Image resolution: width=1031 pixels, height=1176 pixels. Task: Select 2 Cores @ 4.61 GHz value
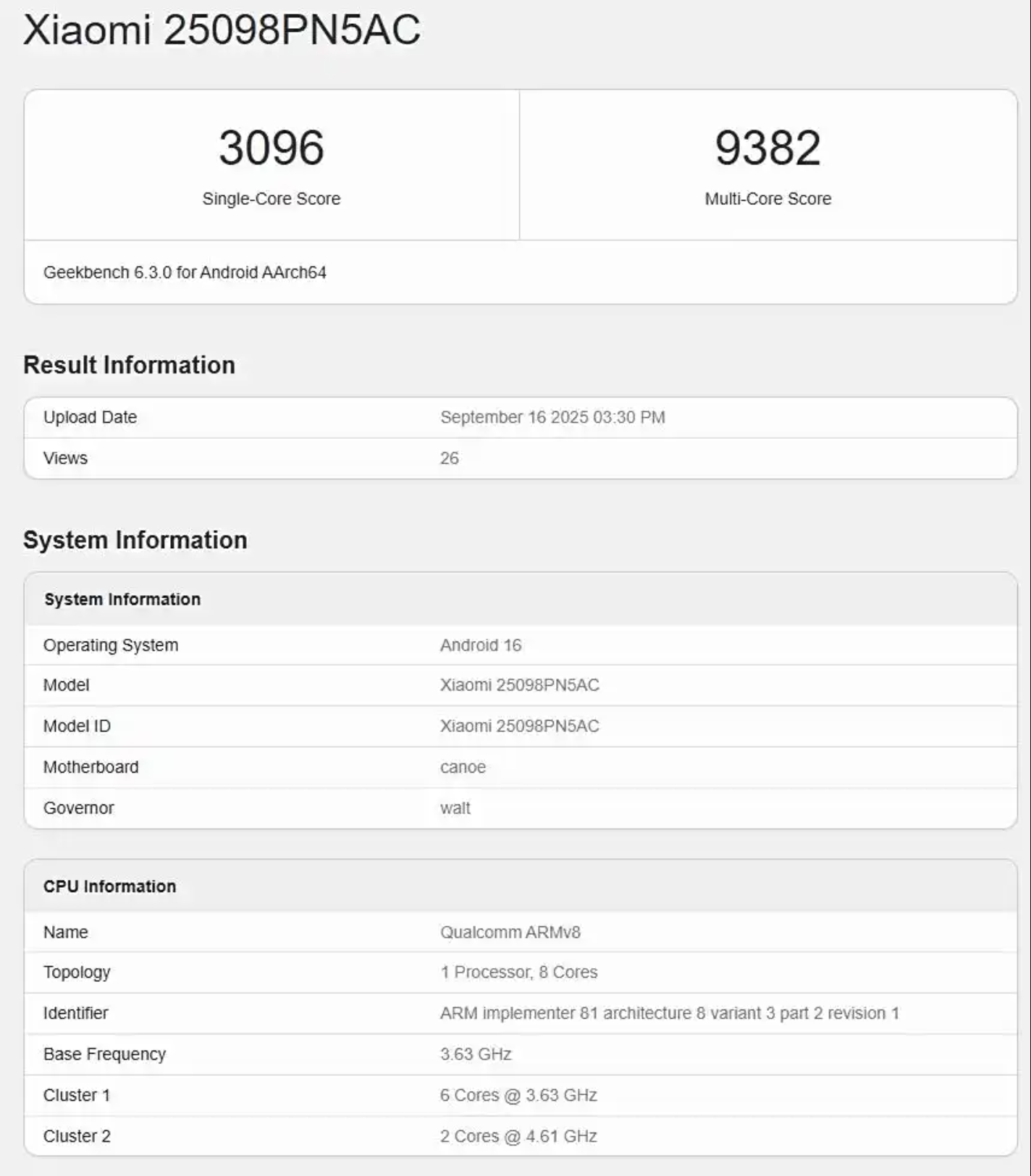tap(518, 1136)
